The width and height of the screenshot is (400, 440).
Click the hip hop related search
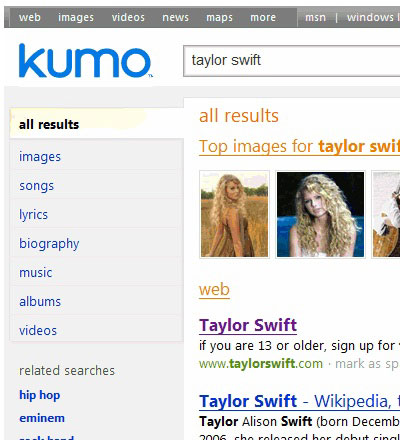(40, 395)
